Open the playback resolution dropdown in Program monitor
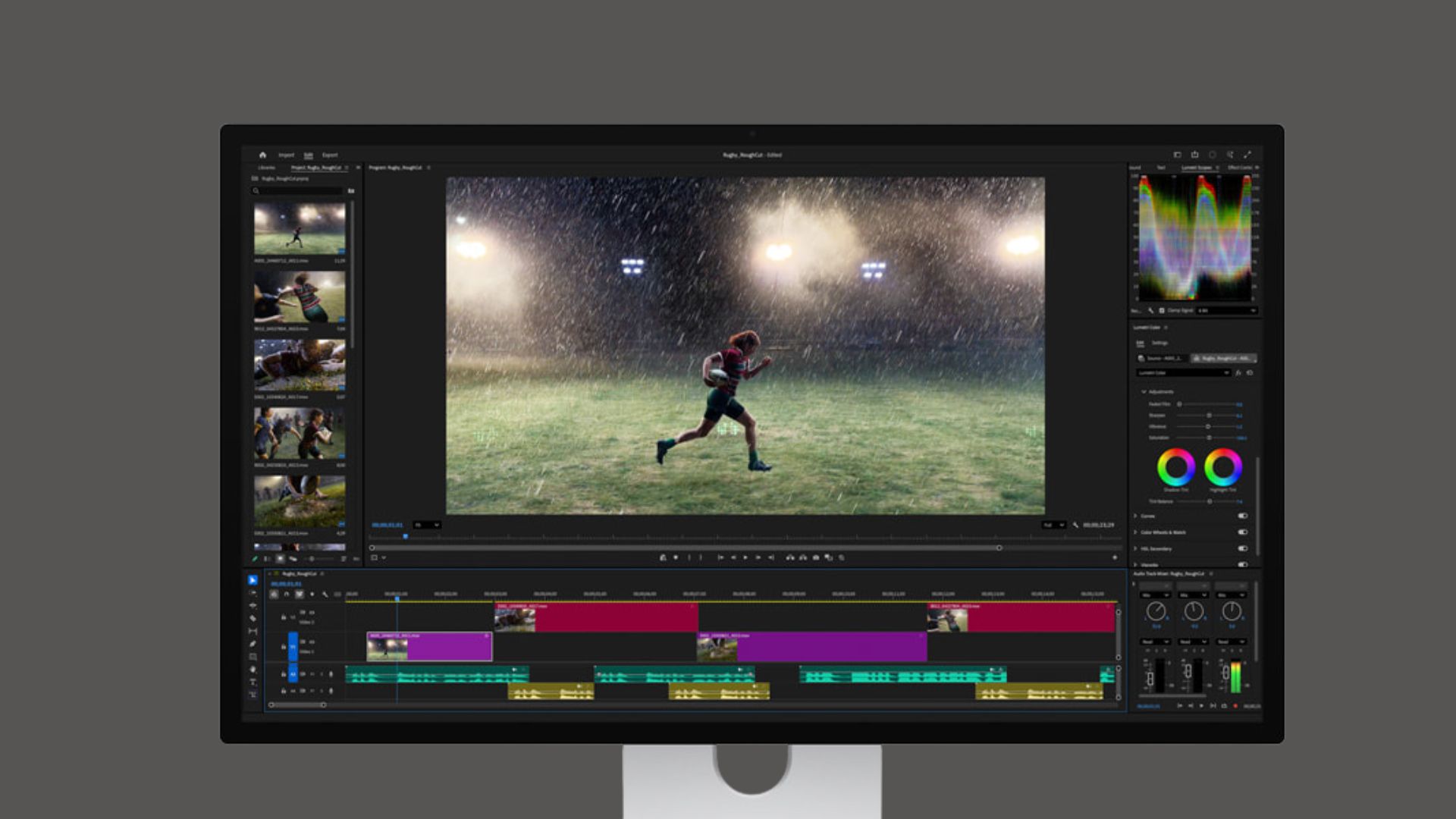 coord(1053,524)
